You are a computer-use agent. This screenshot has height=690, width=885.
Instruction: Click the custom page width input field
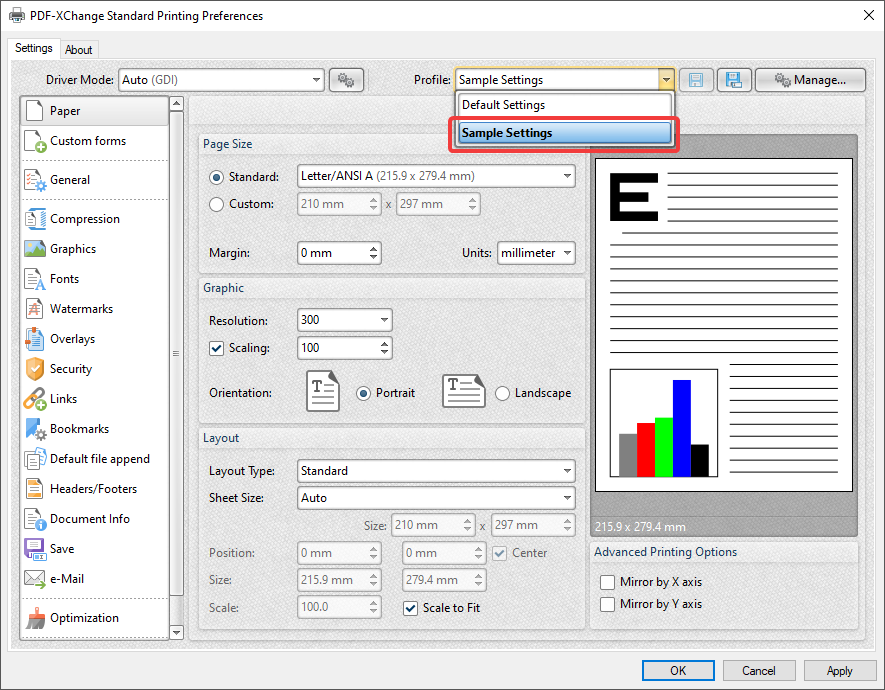(x=332, y=203)
